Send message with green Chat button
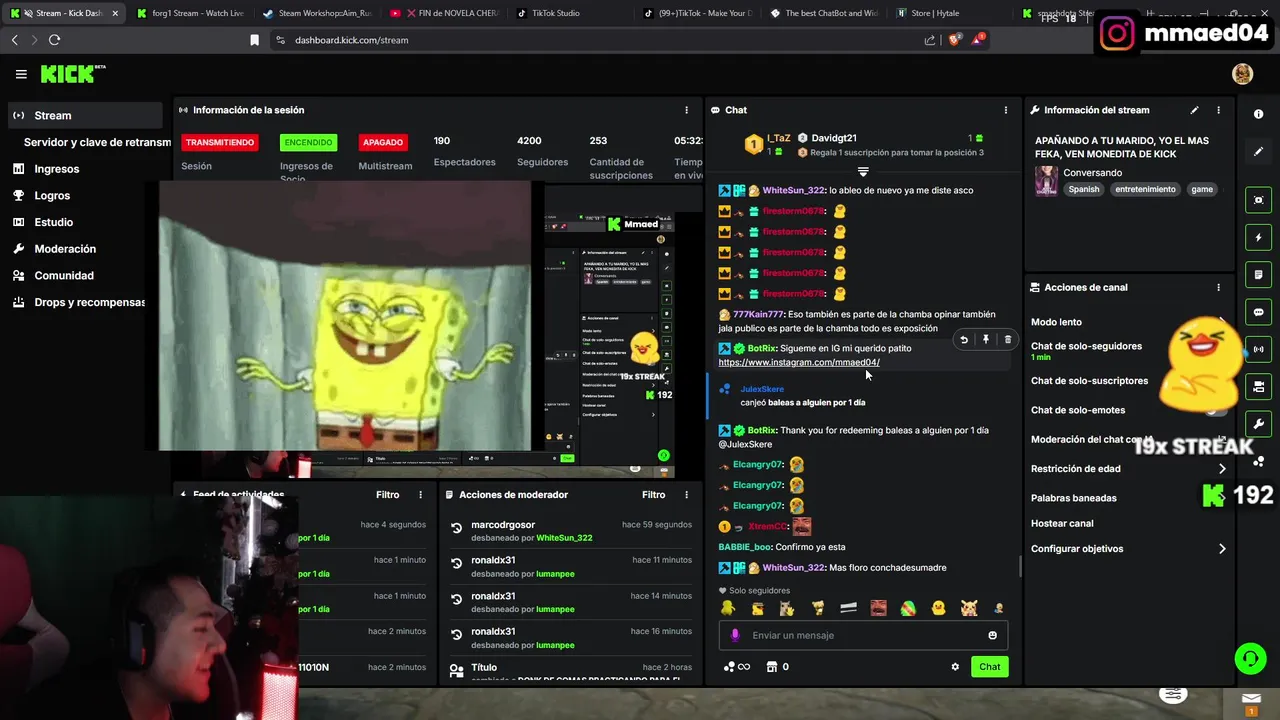 click(989, 667)
